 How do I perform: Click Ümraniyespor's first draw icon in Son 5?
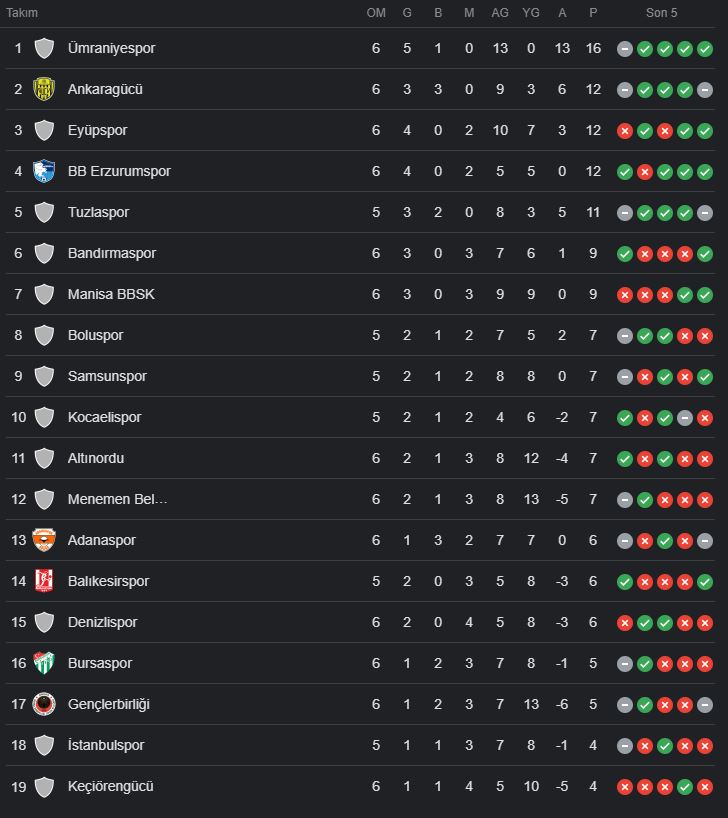pyautogui.click(x=625, y=48)
